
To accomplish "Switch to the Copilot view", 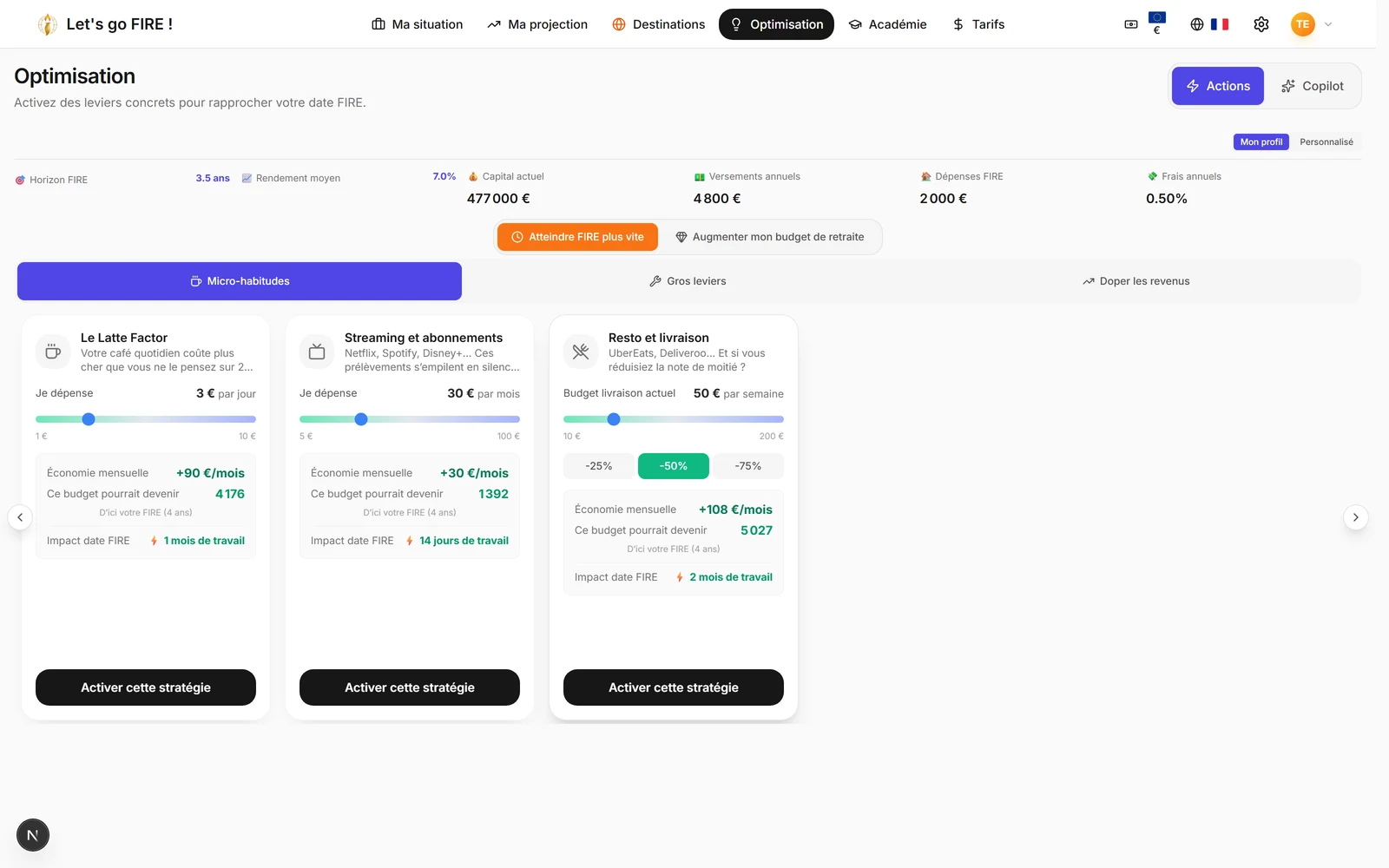I will point(1313,86).
